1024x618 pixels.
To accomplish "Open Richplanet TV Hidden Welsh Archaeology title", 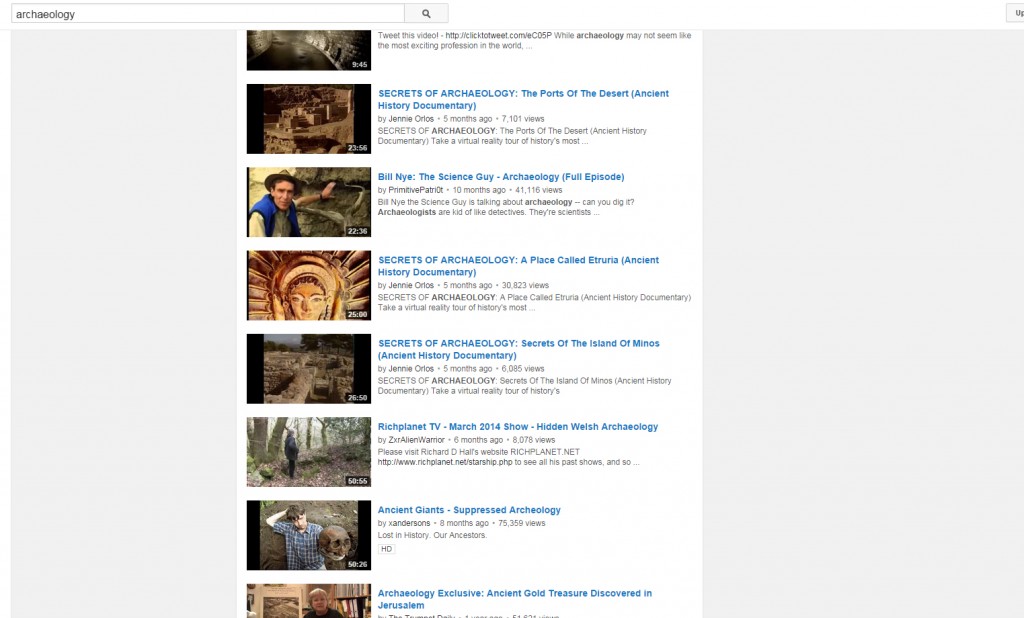I will point(518,427).
